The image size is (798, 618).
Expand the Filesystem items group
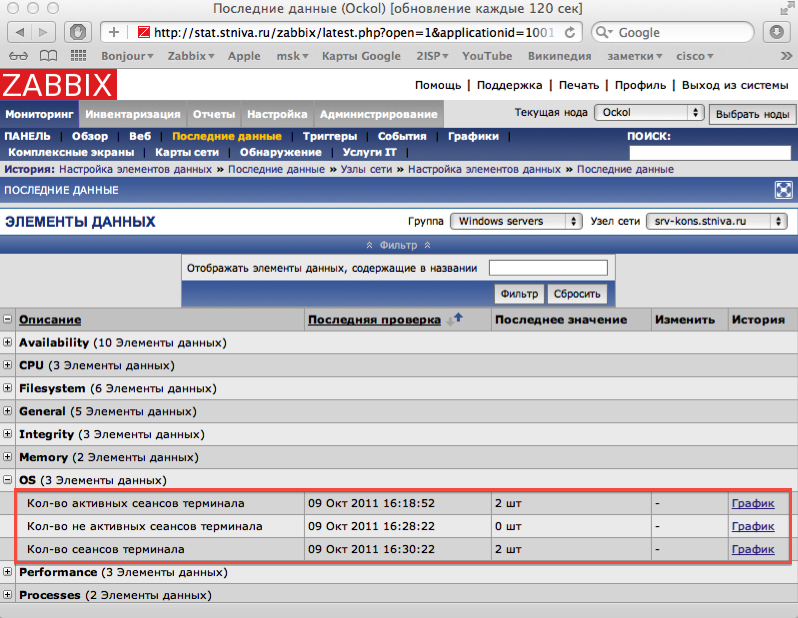[x=8, y=389]
